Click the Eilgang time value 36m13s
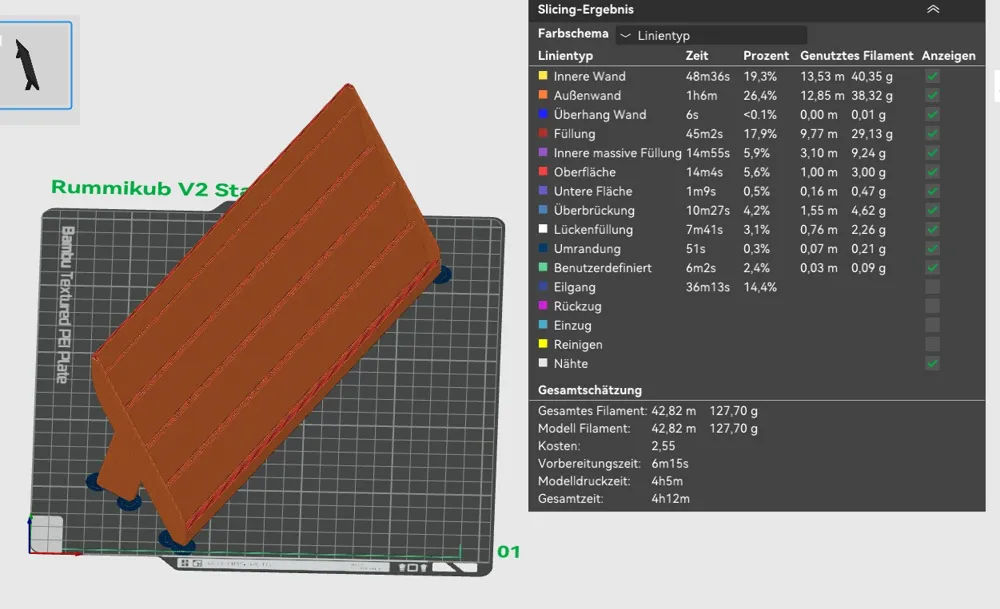 707,286
